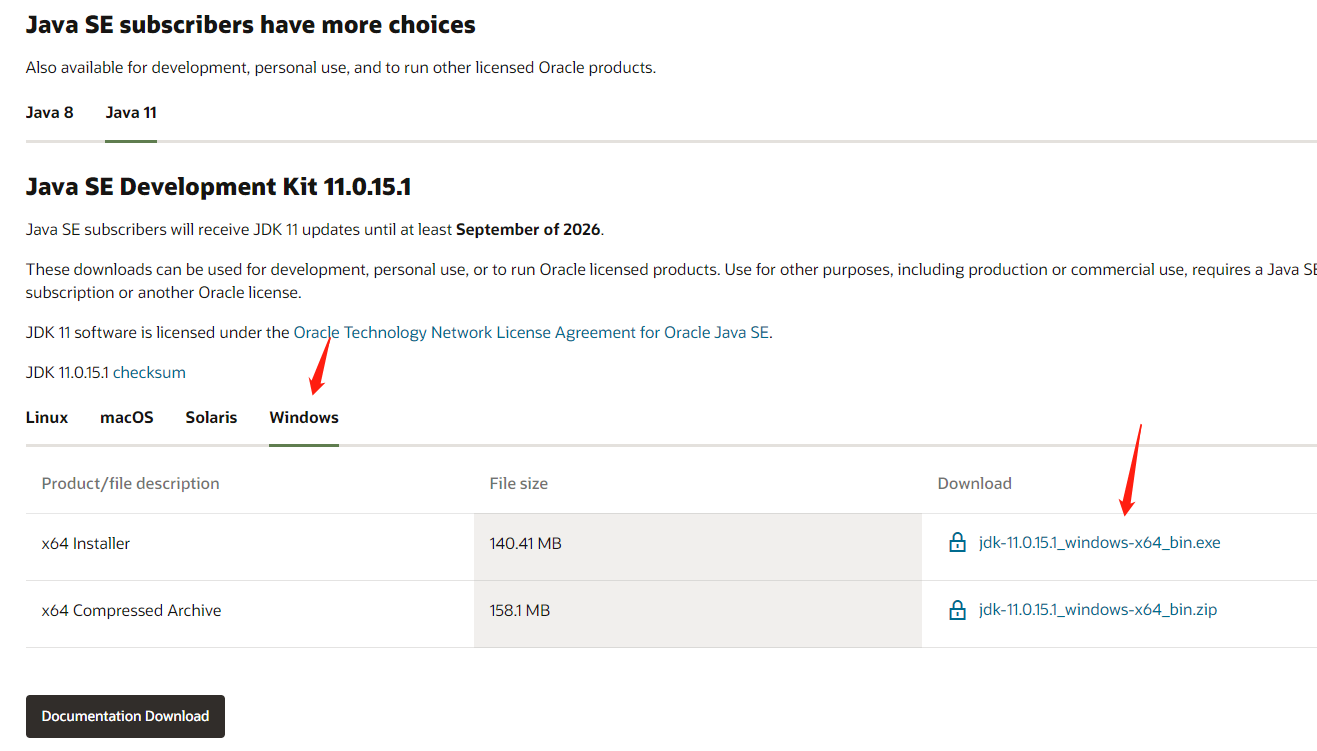Click the lock icon beside the .exe download
Image resolution: width=1317 pixels, height=751 pixels.
tap(957, 543)
